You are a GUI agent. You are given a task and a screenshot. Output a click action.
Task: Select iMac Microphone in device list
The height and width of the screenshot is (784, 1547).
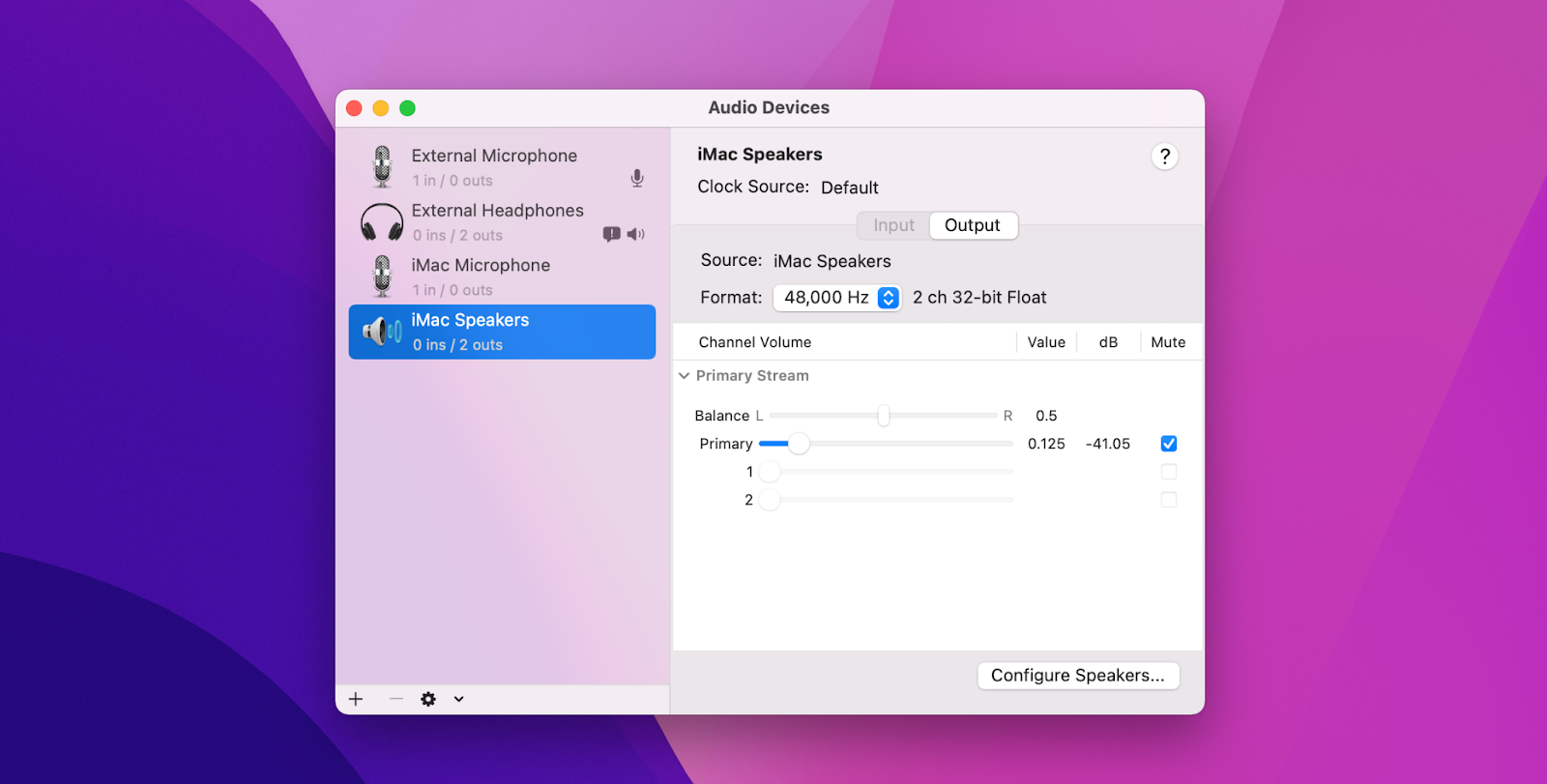502,276
